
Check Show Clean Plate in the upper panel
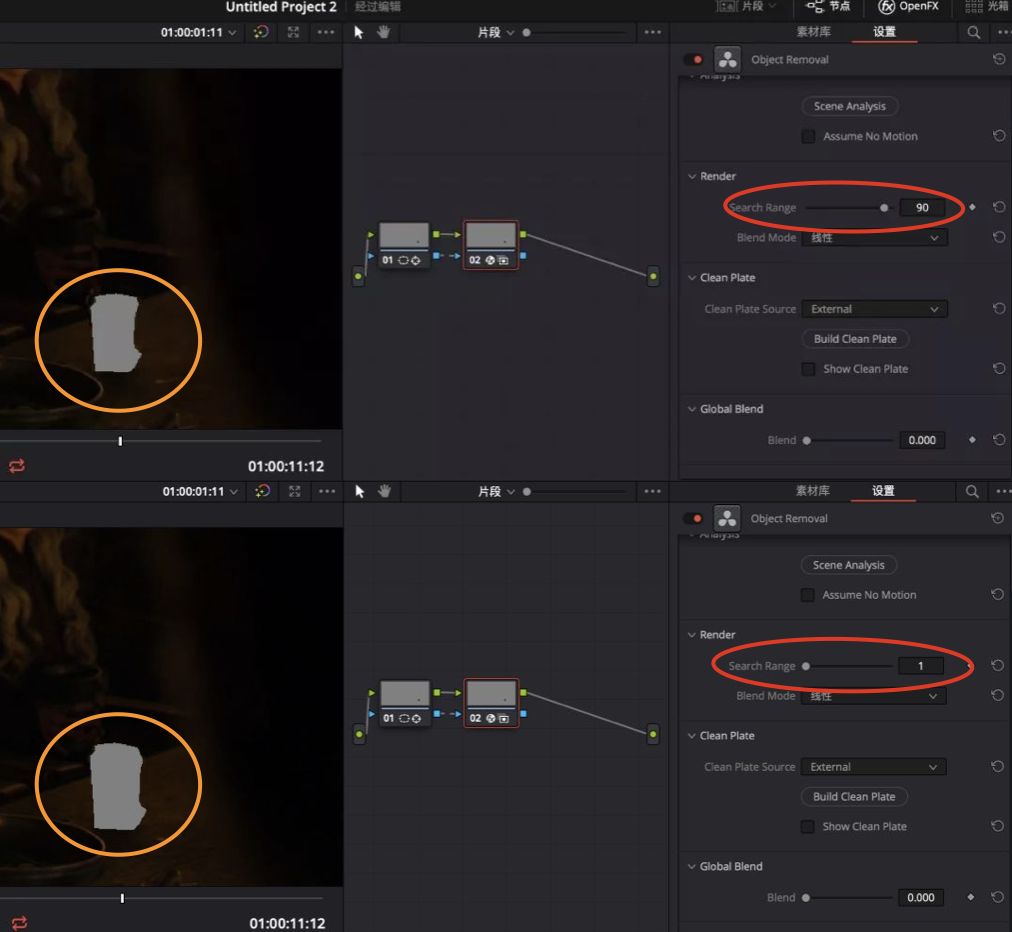[x=808, y=369]
